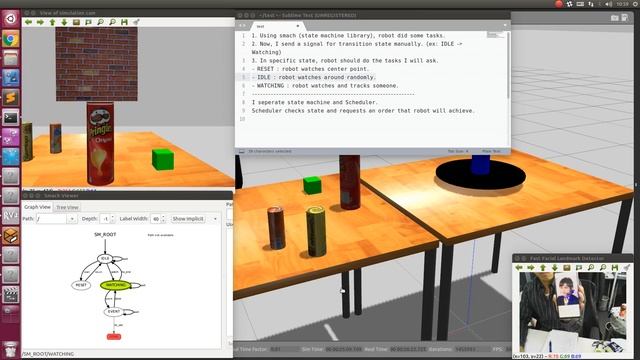Open properties in Facial Landmark Detector toolbar
The image size is (640, 360).
point(627,268)
